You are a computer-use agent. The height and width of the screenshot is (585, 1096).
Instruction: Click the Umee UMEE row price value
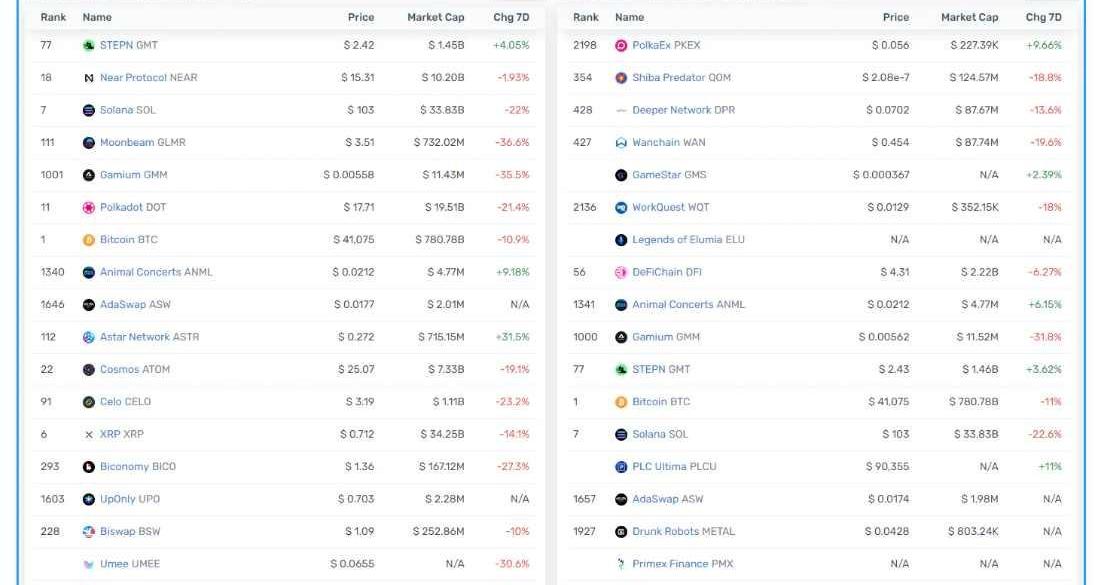pyautogui.click(x=352, y=564)
